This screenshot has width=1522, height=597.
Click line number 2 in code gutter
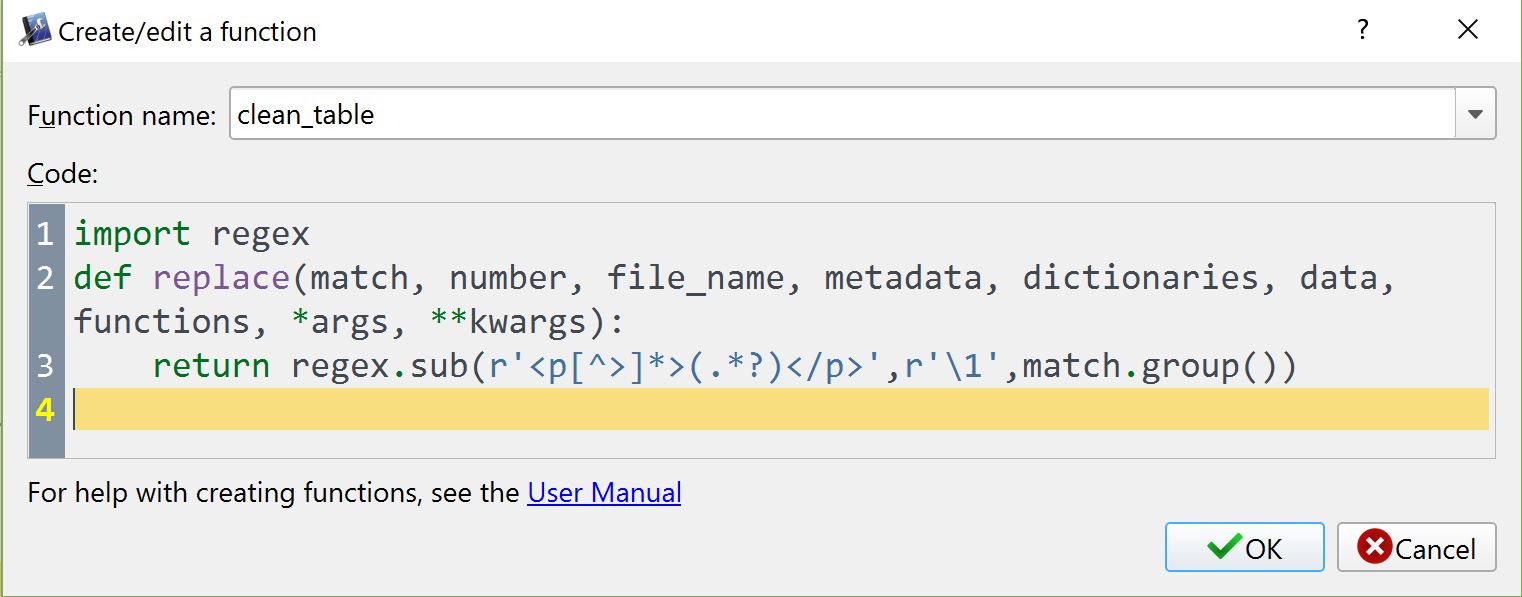click(x=45, y=278)
